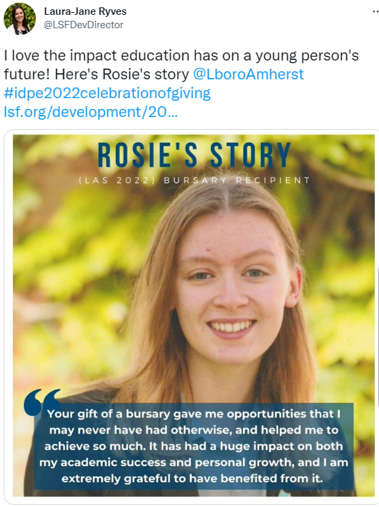Click the 'Your gift of a bursary' line
This screenshot has height=507, width=379.
pos(194,414)
